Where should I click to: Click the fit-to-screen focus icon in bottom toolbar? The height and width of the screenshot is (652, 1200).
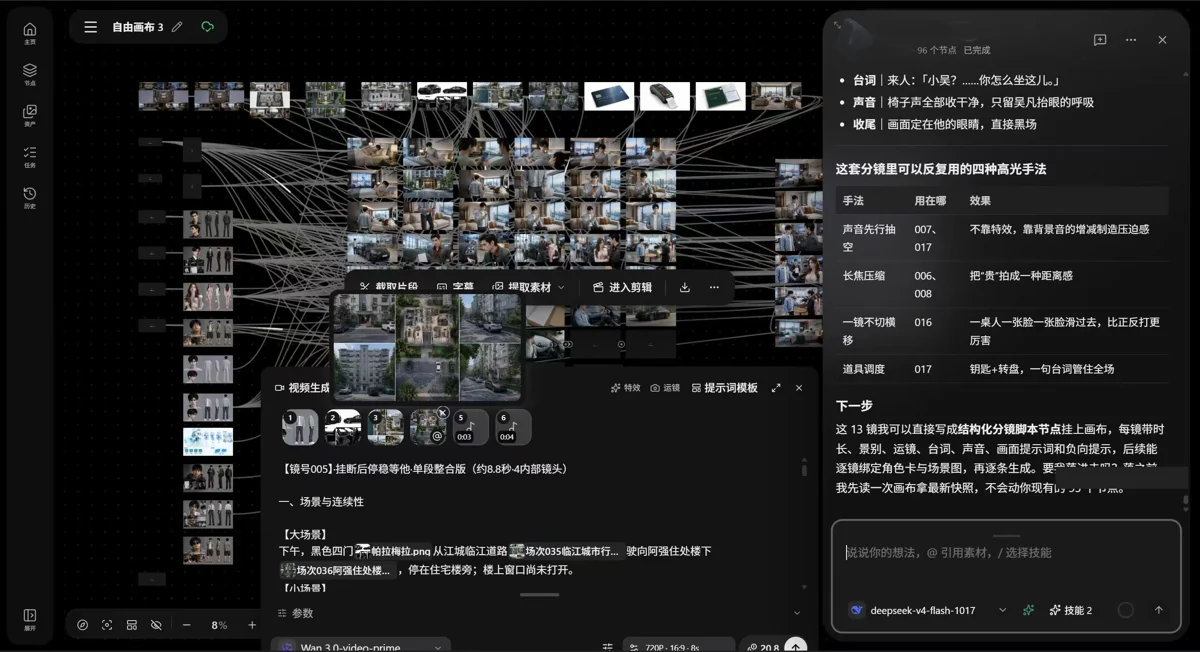coord(107,625)
